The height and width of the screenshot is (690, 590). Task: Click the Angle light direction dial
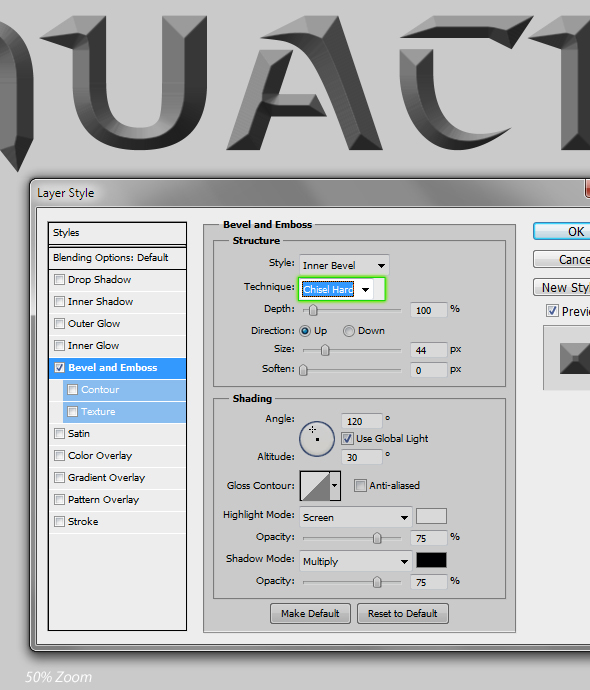[x=317, y=439]
